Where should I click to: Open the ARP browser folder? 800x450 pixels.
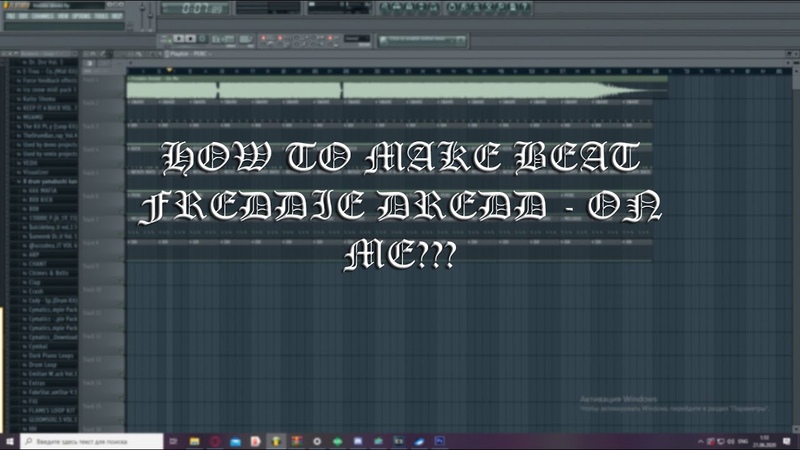pos(31,255)
